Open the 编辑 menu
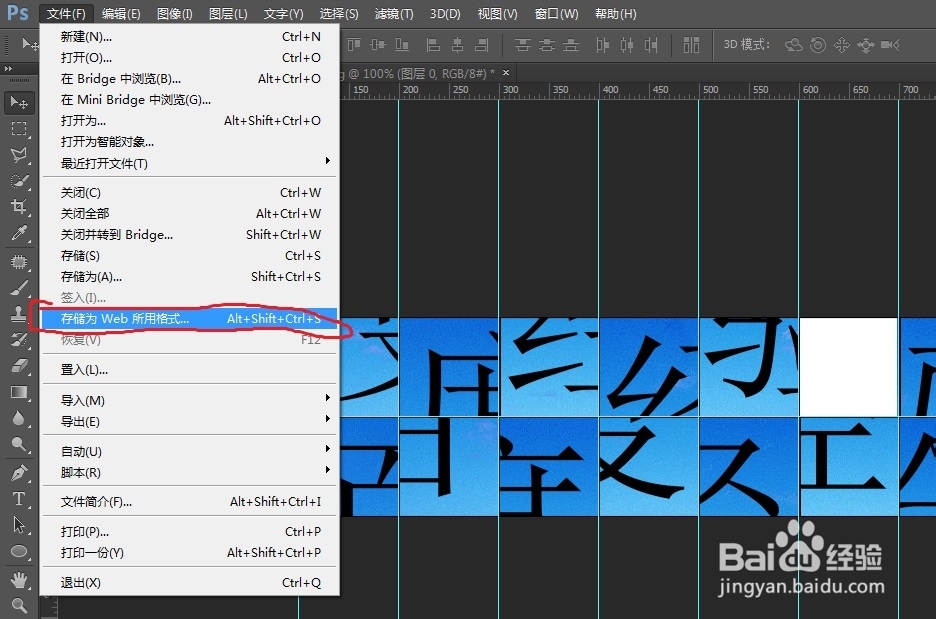This screenshot has height=619, width=936. 120,13
